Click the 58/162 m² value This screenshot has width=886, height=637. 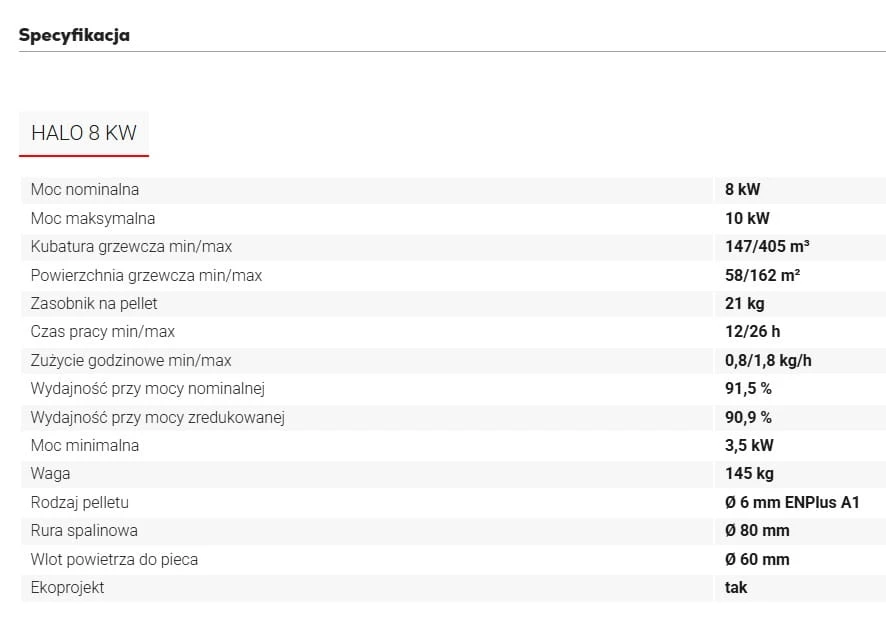click(762, 275)
